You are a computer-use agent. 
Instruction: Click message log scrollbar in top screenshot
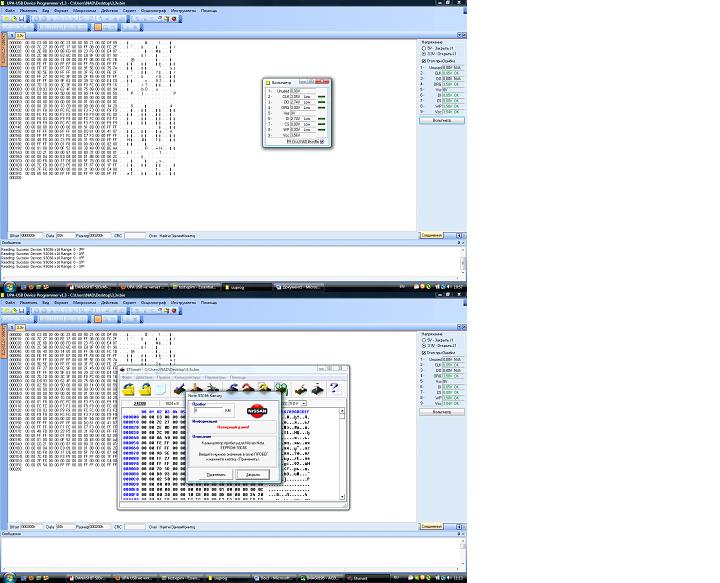[463, 263]
